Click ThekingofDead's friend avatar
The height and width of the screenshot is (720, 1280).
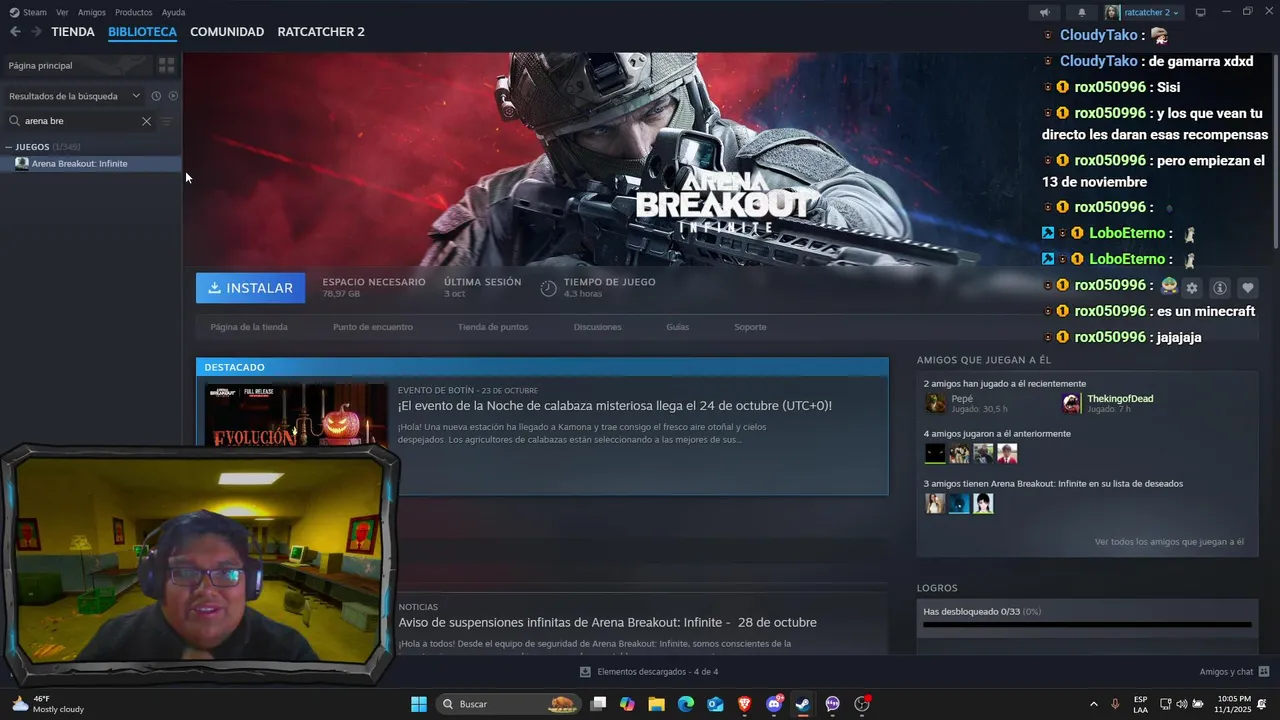pyautogui.click(x=1071, y=403)
